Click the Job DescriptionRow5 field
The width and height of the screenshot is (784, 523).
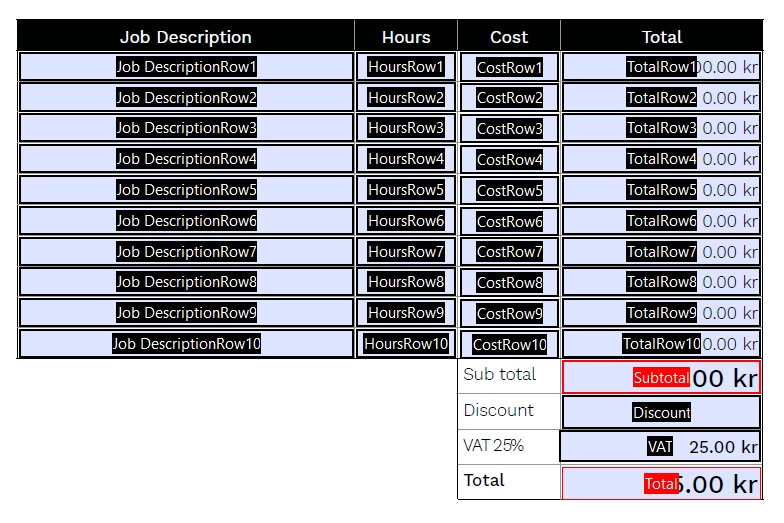[186, 190]
